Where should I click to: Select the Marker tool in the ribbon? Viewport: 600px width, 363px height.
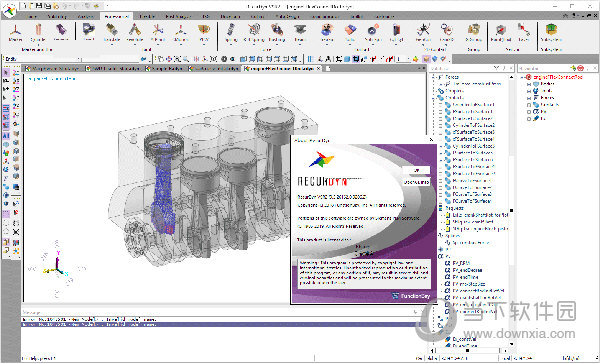coord(15,33)
